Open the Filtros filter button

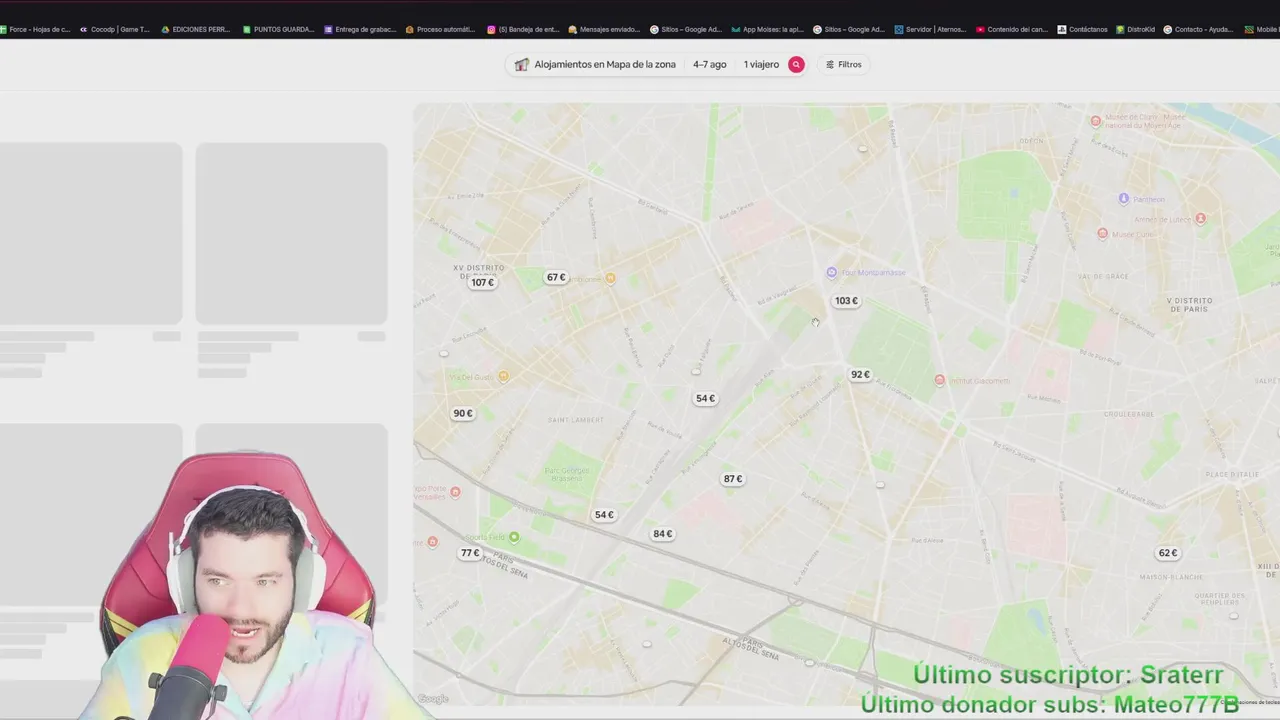tap(844, 64)
